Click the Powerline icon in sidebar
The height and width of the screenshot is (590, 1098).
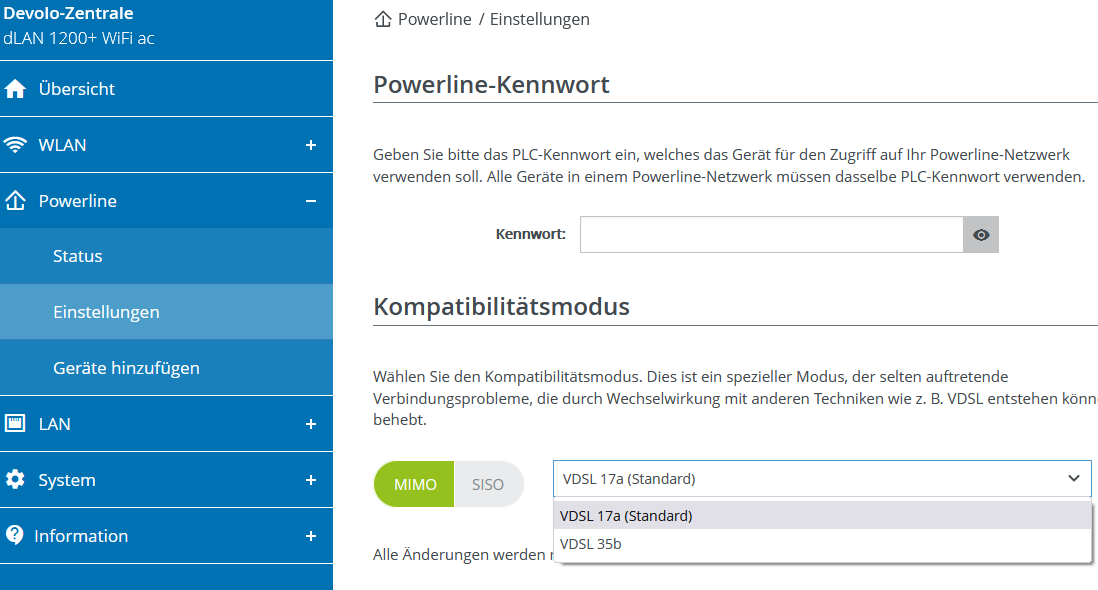point(16,200)
